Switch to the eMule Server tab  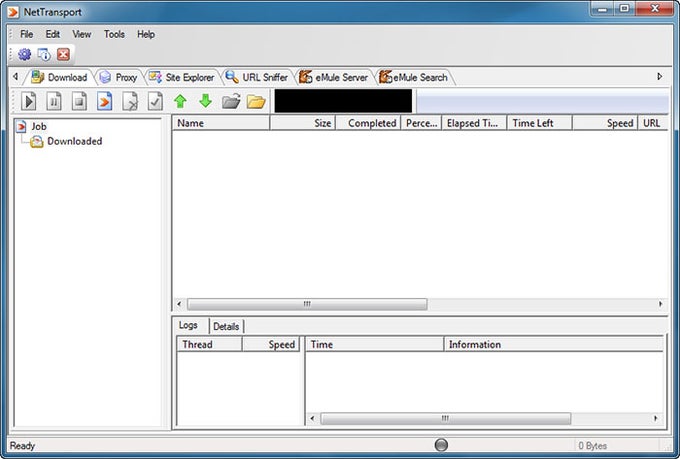333,77
